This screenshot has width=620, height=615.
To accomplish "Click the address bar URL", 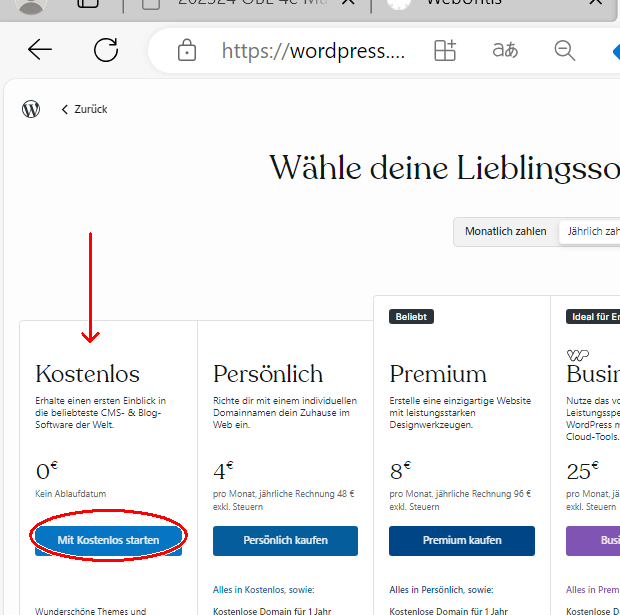I will [x=313, y=51].
